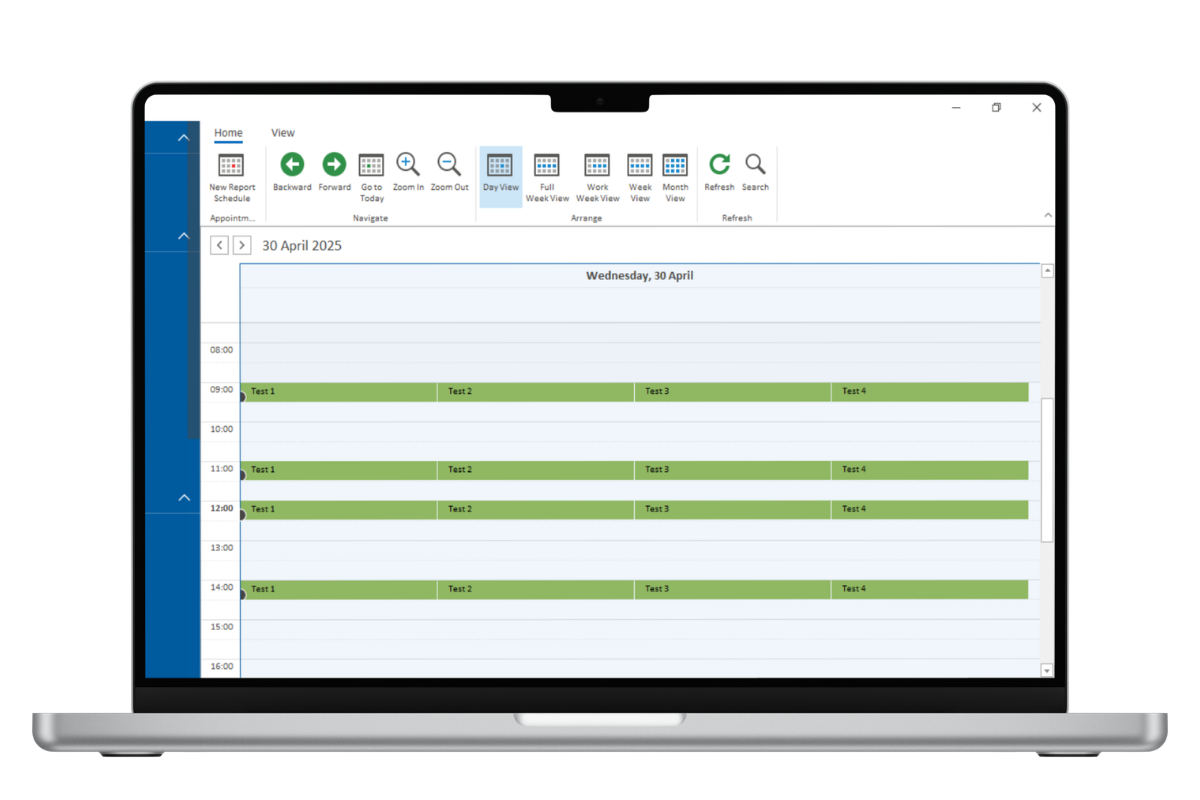The height and width of the screenshot is (800, 1200).
Task: Select Test 4 appointment at 14:00
Action: [930, 590]
